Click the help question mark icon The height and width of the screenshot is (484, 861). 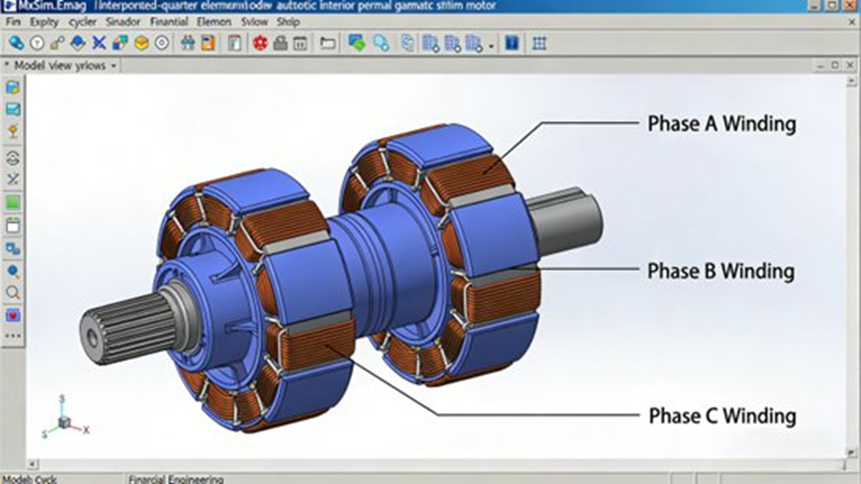click(x=37, y=43)
